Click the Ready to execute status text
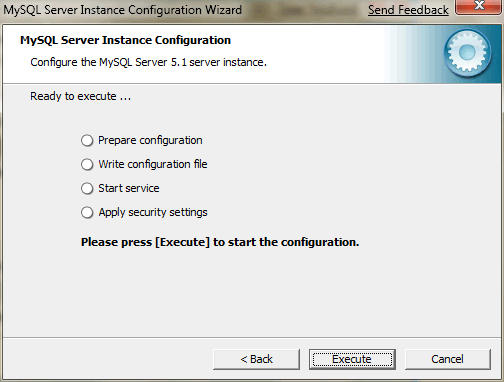This screenshot has width=504, height=382. pos(80,96)
